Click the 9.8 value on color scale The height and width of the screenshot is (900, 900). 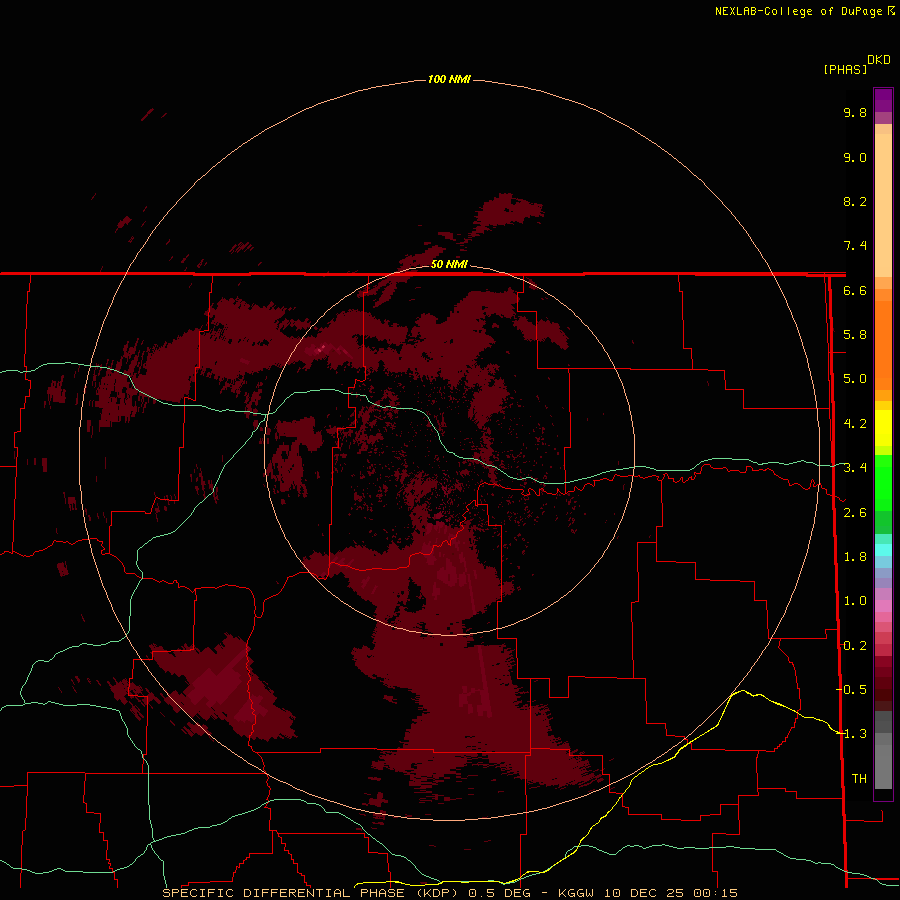pyautogui.click(x=855, y=112)
